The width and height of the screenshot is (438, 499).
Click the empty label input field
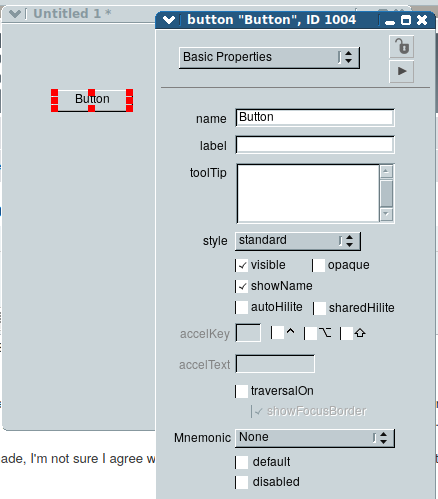click(x=315, y=145)
